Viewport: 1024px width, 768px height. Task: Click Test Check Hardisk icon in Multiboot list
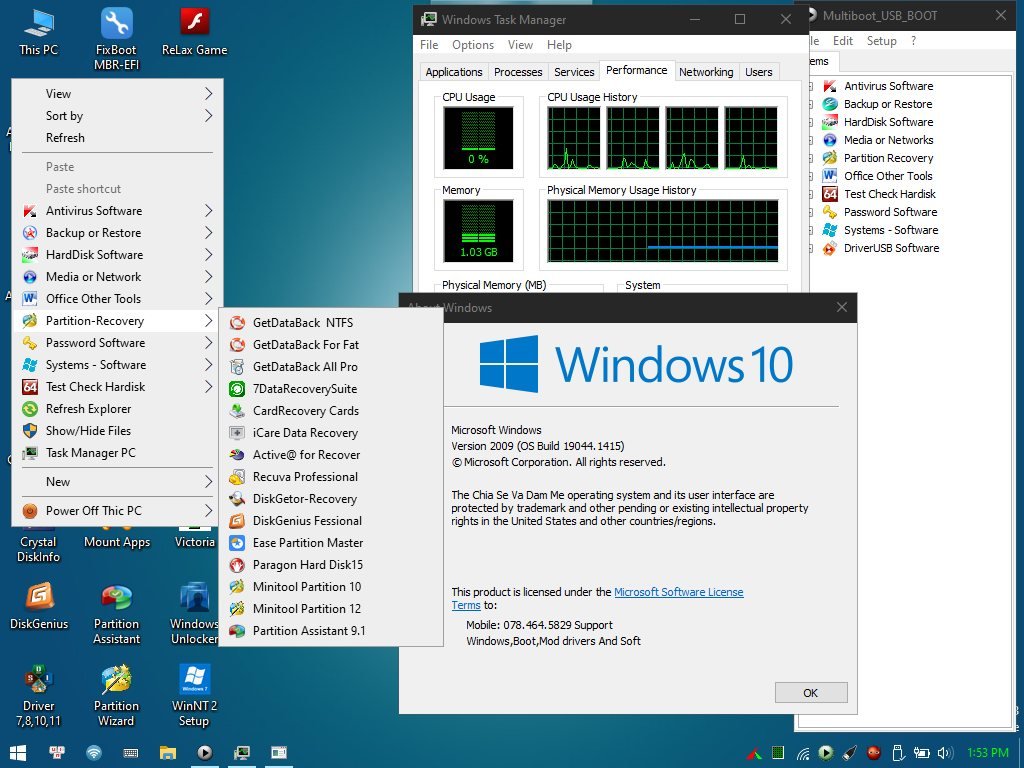pyautogui.click(x=830, y=194)
